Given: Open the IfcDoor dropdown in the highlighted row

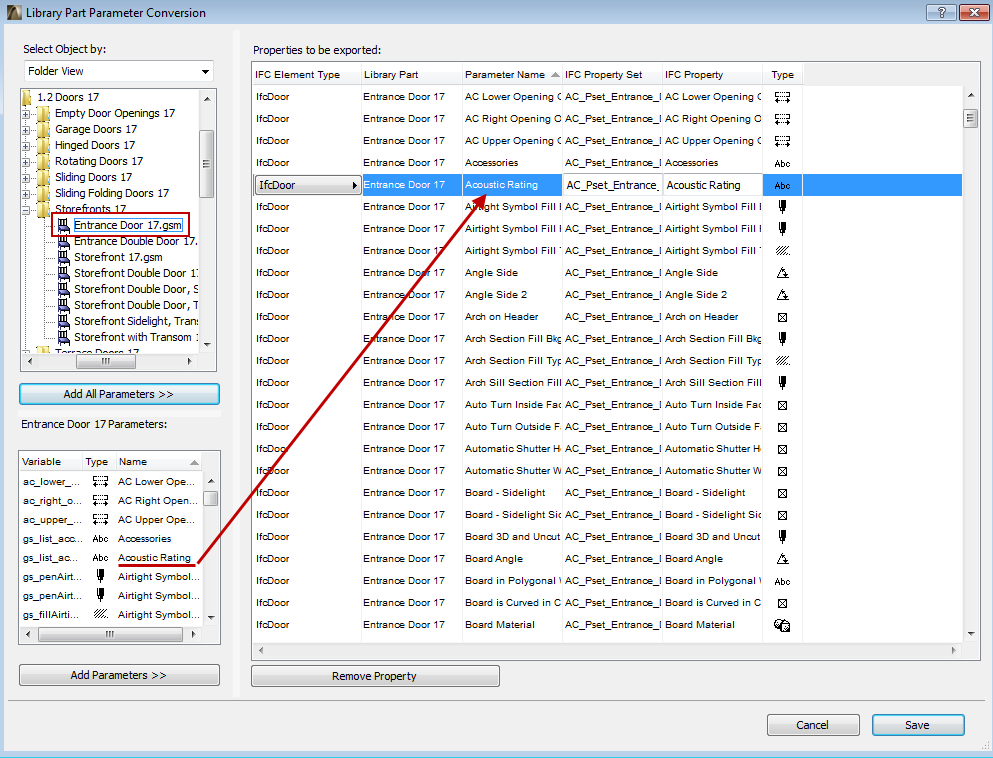Looking at the screenshot, I should pyautogui.click(x=355, y=185).
